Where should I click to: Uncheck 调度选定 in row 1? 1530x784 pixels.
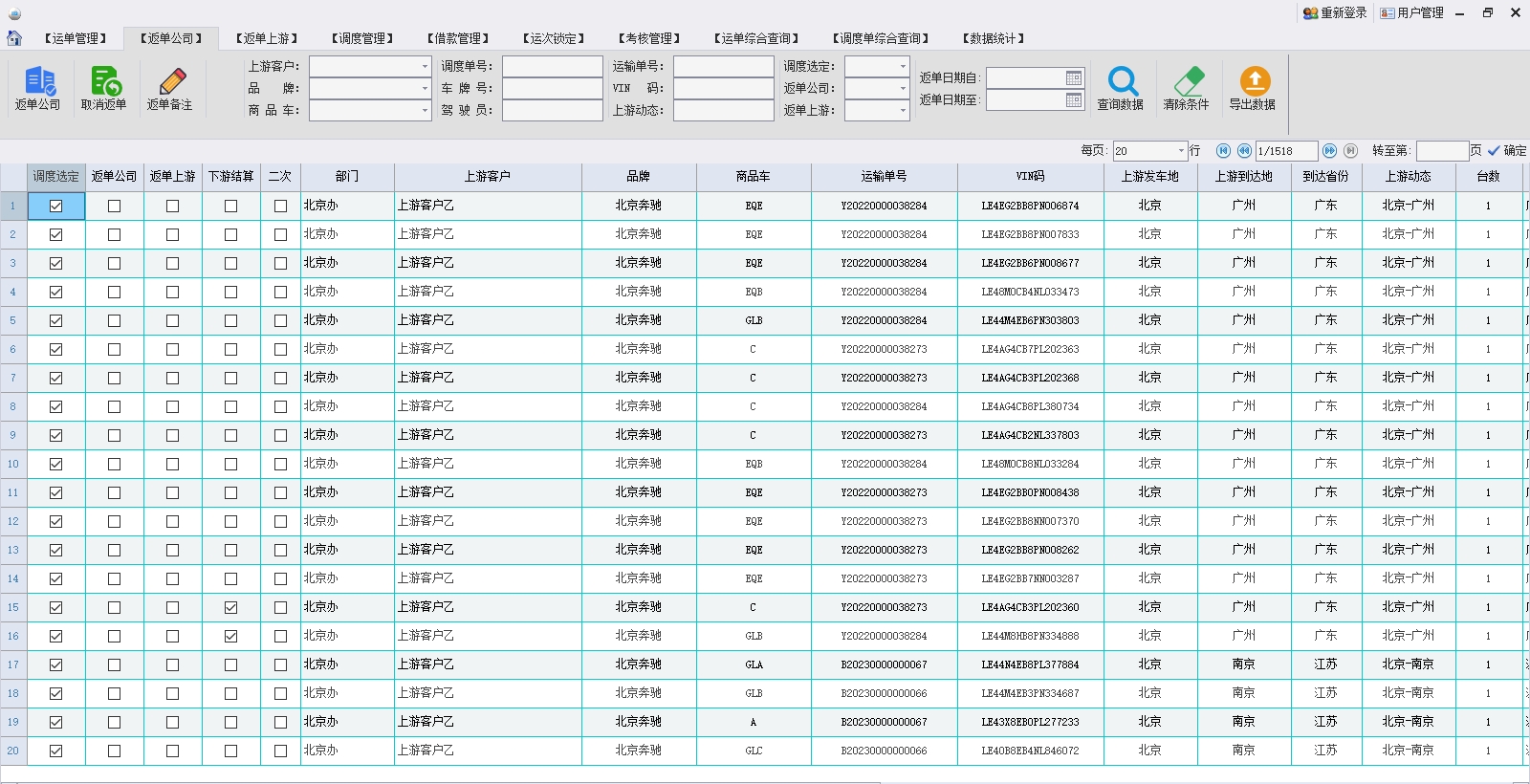(x=55, y=206)
